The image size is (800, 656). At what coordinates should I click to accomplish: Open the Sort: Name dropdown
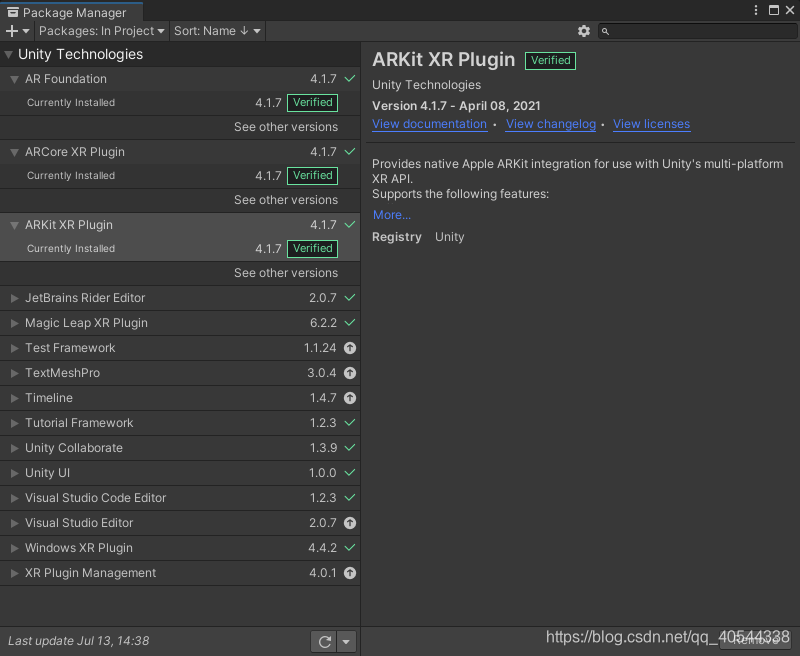click(x=217, y=31)
